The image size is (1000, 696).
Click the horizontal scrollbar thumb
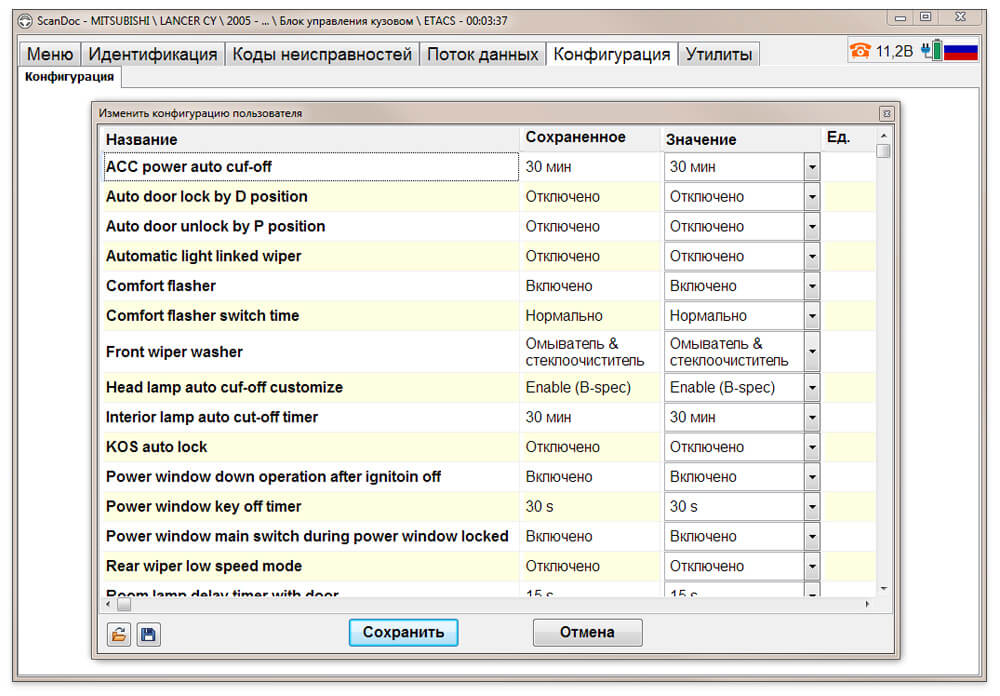point(124,603)
